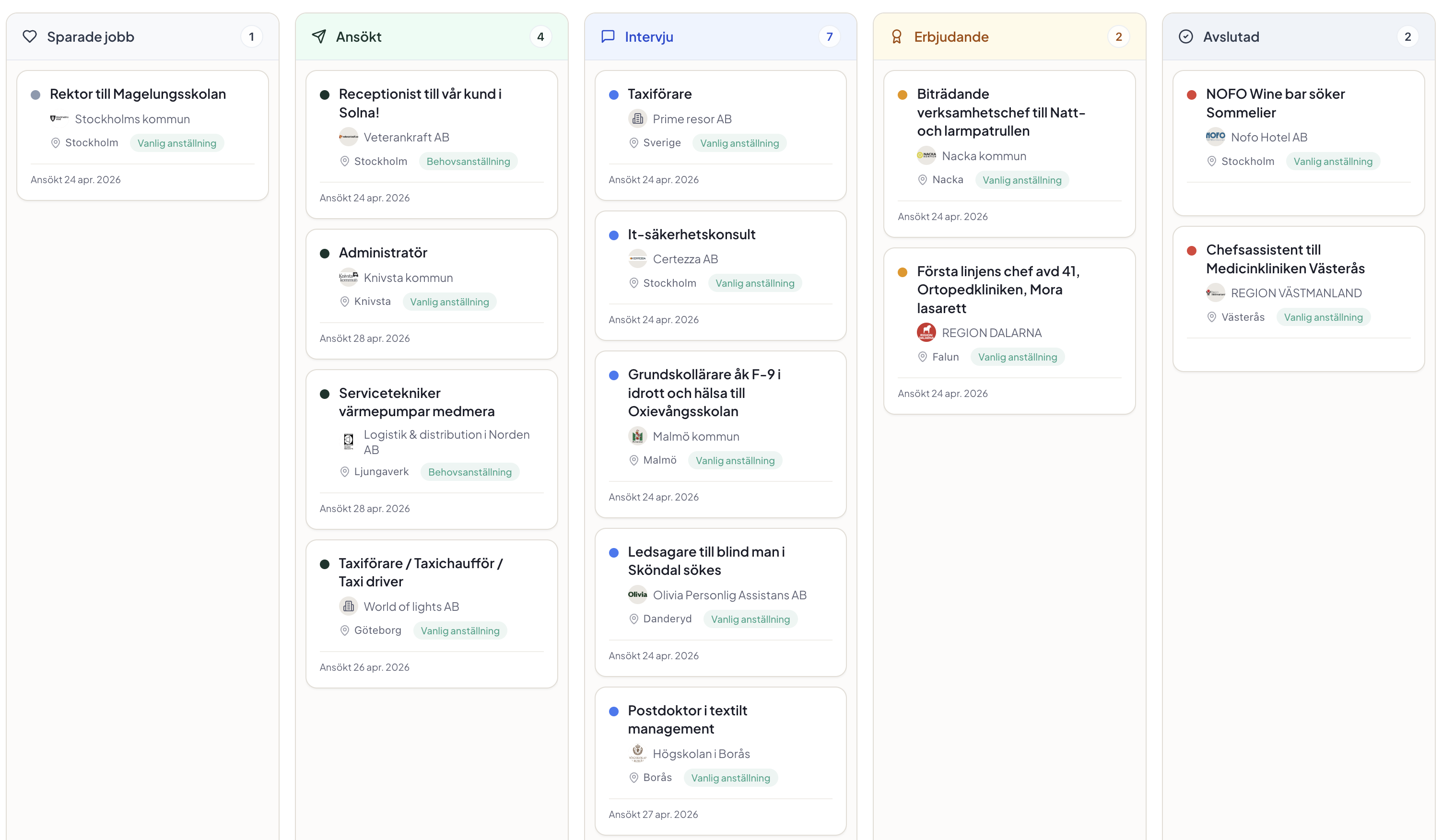
Task: Open Rektor till Magelungsskolan job
Action: (x=138, y=94)
